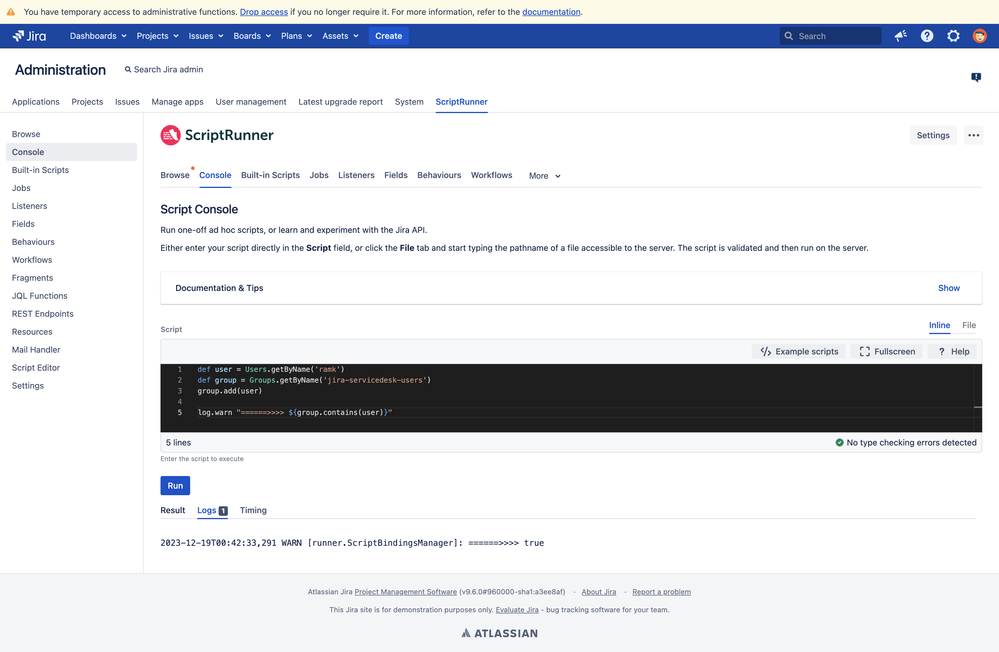Enter Fullscreen editor mode
The height and width of the screenshot is (652, 999).
pyautogui.click(x=887, y=352)
